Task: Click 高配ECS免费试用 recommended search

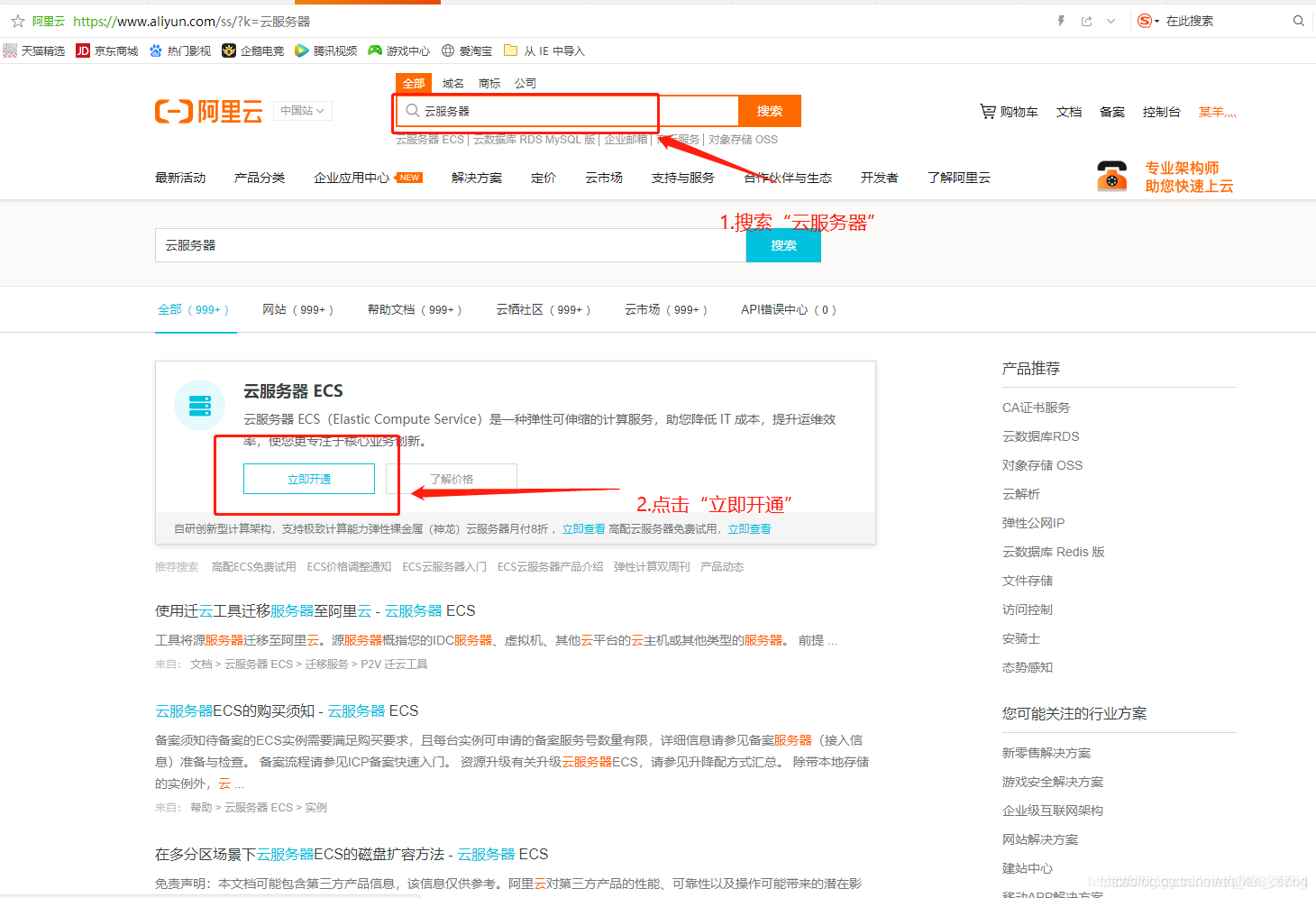Action: 253,566
